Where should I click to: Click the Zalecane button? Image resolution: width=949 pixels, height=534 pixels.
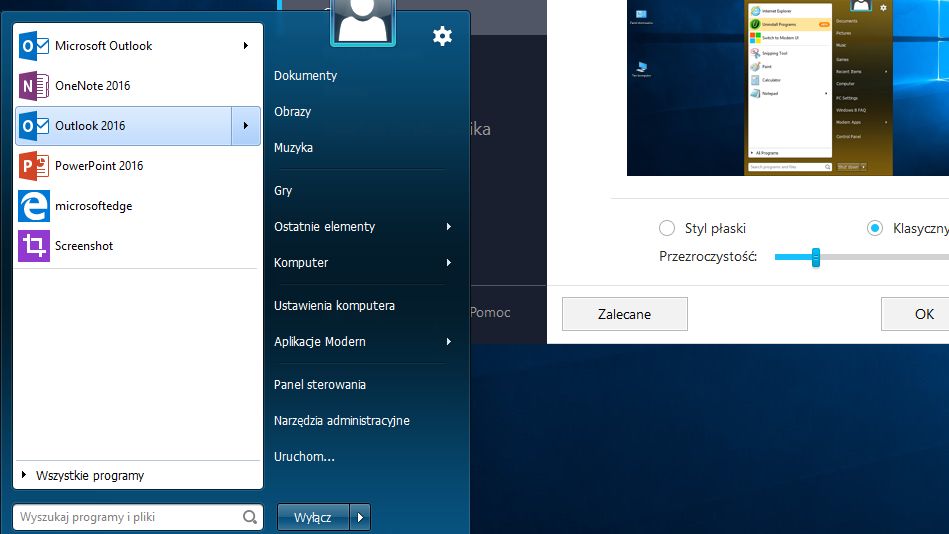pyautogui.click(x=625, y=314)
